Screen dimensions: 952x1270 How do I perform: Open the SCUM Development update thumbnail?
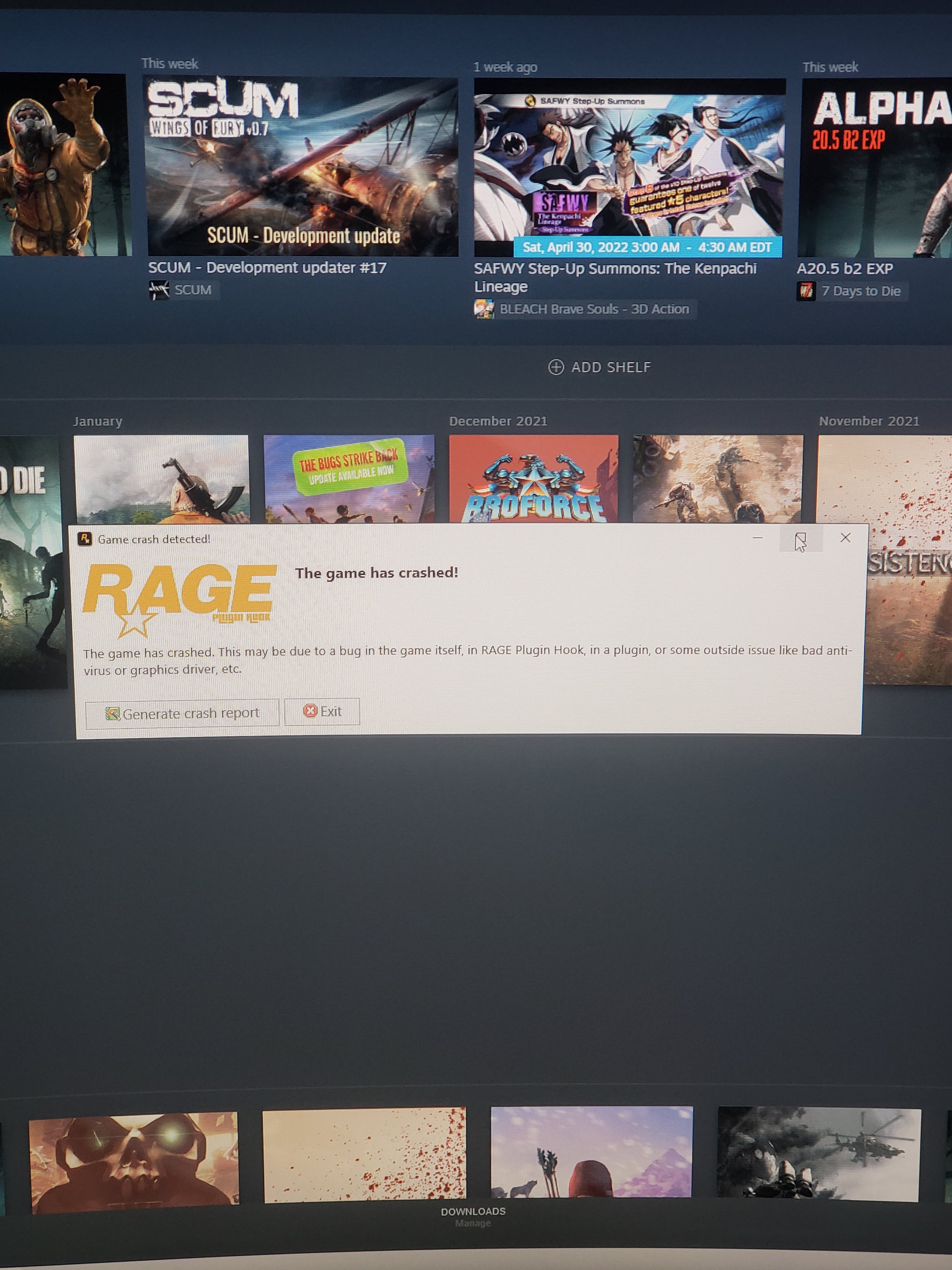click(x=303, y=167)
